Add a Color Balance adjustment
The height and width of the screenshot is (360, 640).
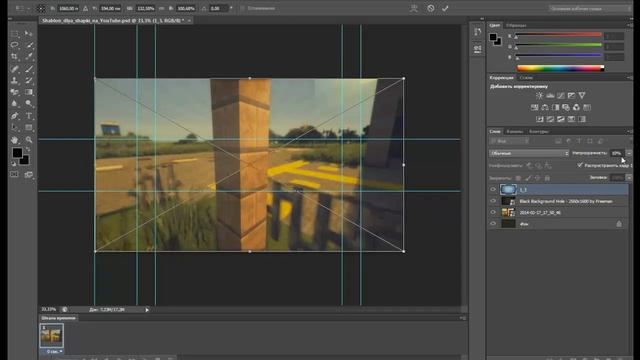click(545, 107)
